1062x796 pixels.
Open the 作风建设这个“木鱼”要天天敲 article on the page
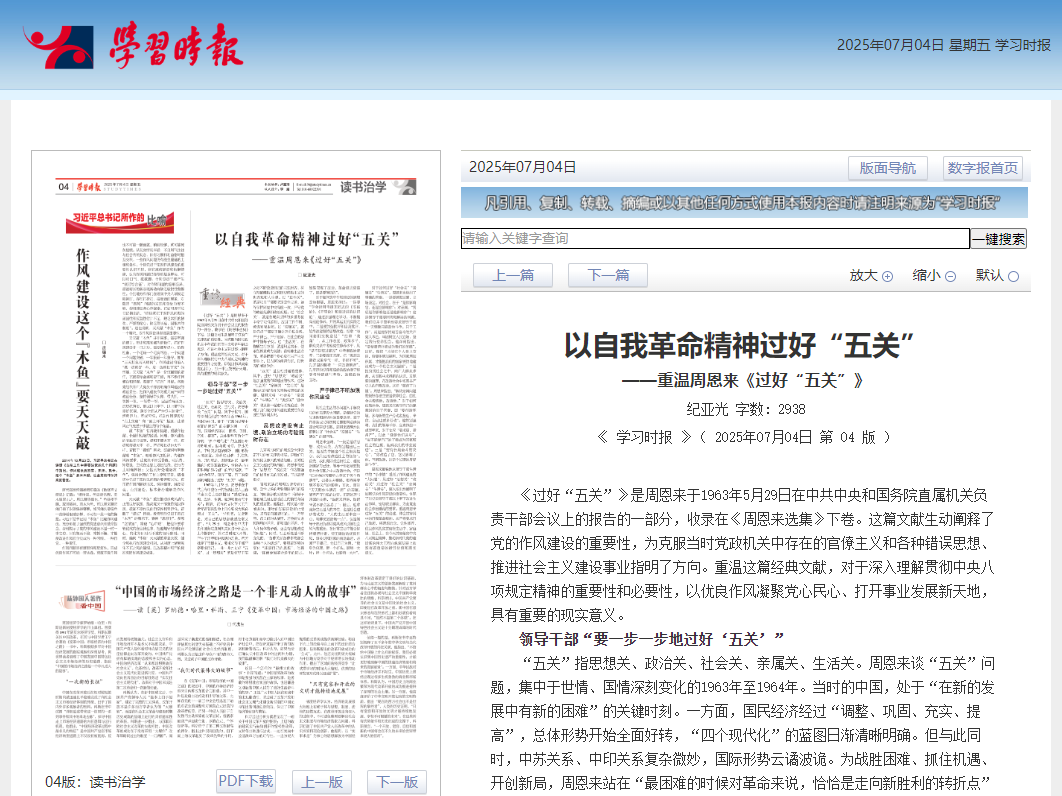point(83,349)
